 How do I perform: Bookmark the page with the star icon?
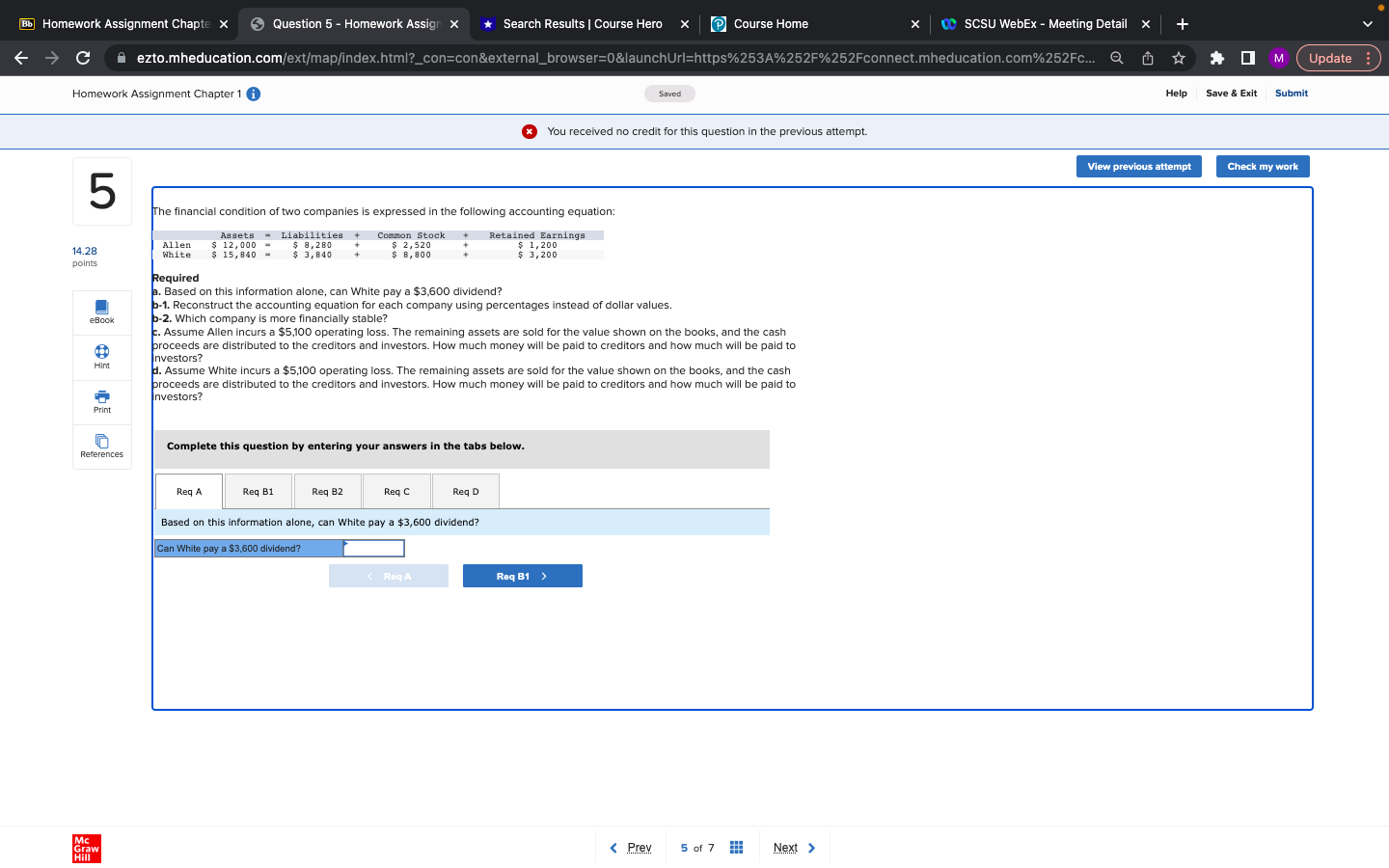[x=1178, y=58]
